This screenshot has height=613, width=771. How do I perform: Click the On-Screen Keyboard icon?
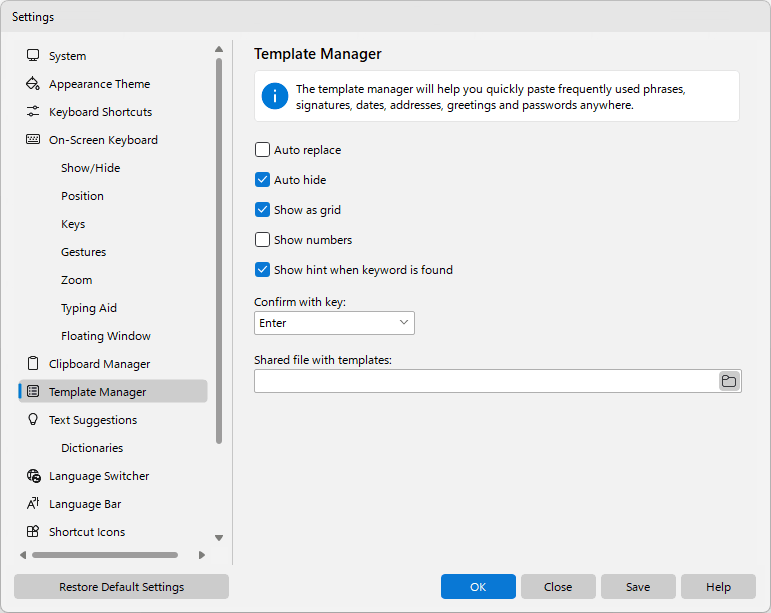tap(33, 140)
